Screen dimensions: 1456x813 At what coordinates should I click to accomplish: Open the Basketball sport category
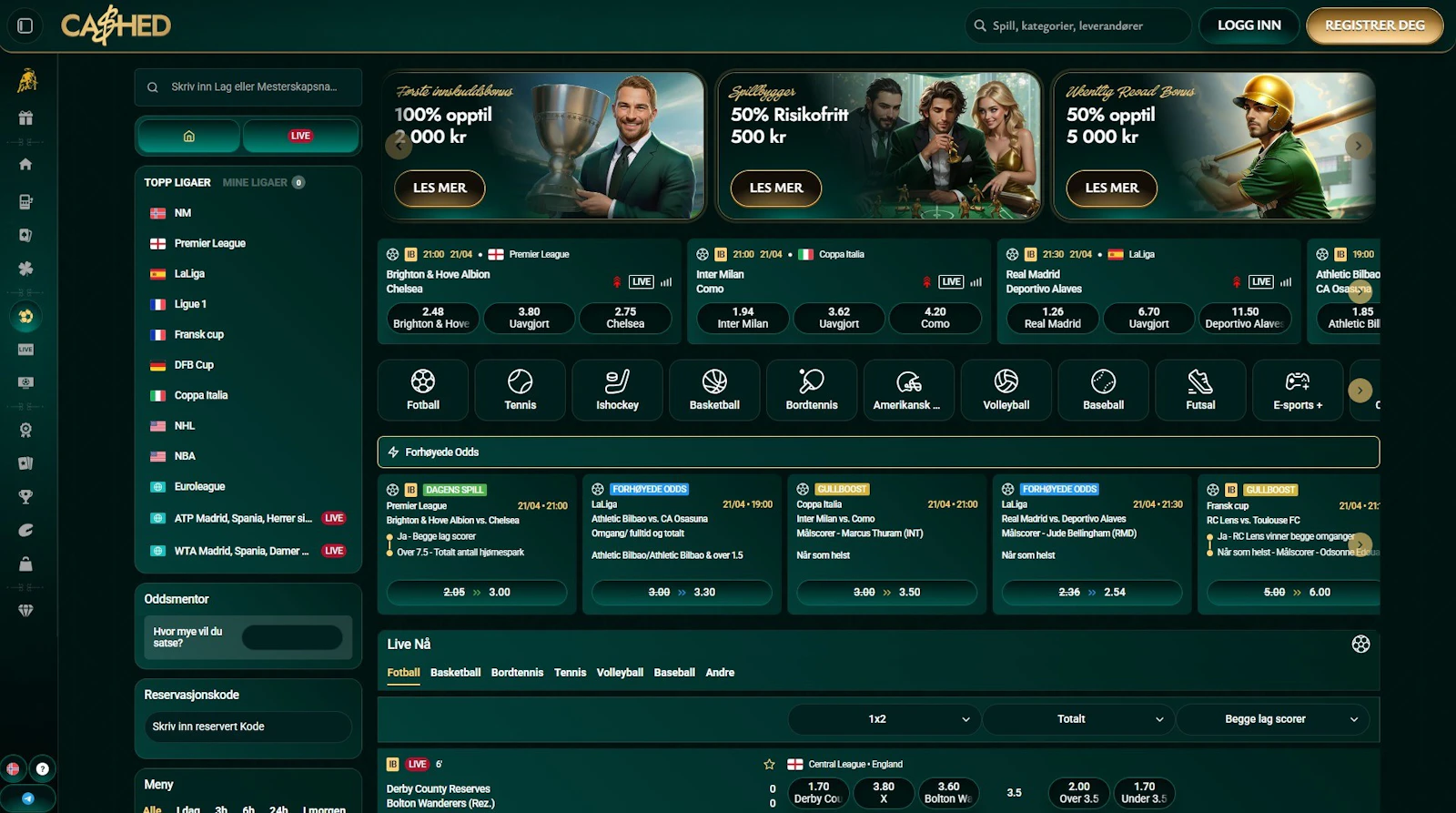point(714,390)
